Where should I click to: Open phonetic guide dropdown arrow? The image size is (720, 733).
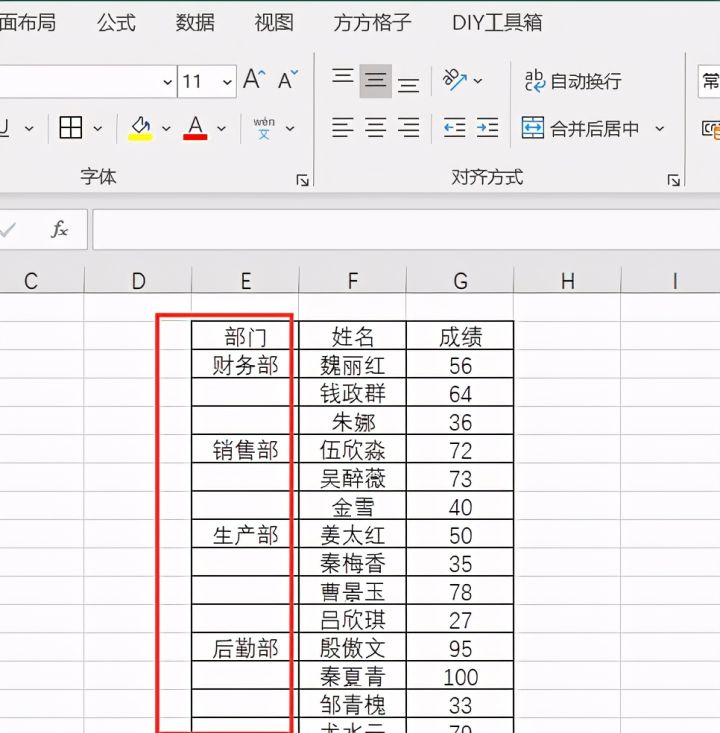(290, 129)
